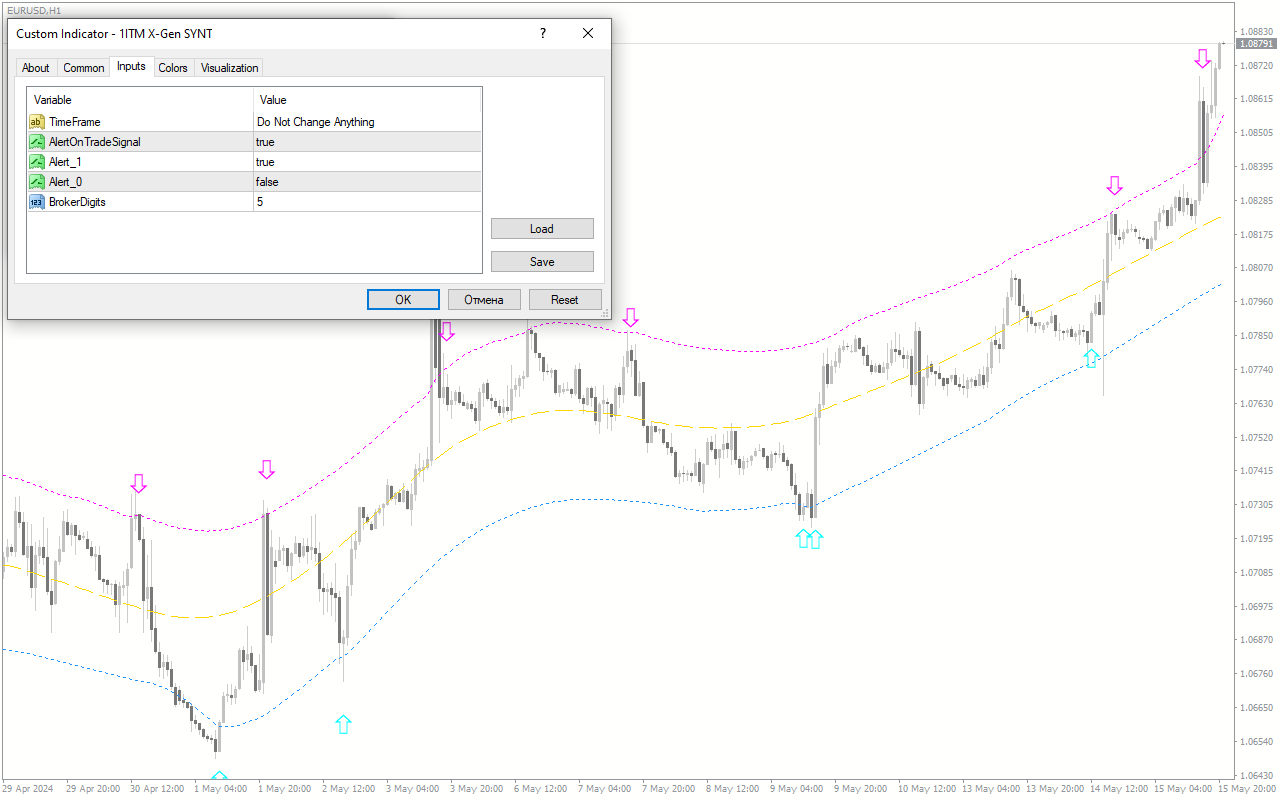The image size is (1280, 800).
Task: Save the indicator inputs
Action: pyautogui.click(x=542, y=261)
